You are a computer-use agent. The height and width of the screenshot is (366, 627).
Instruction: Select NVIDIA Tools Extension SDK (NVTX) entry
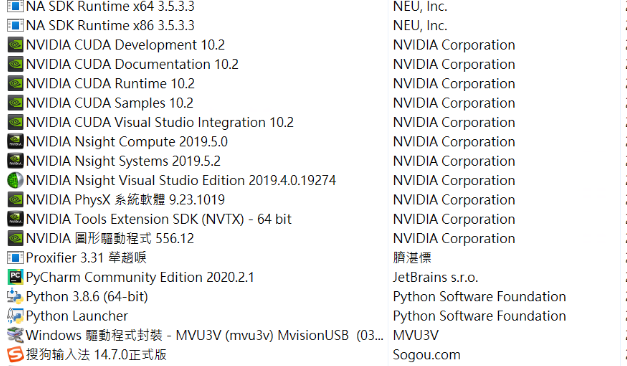[159, 219]
